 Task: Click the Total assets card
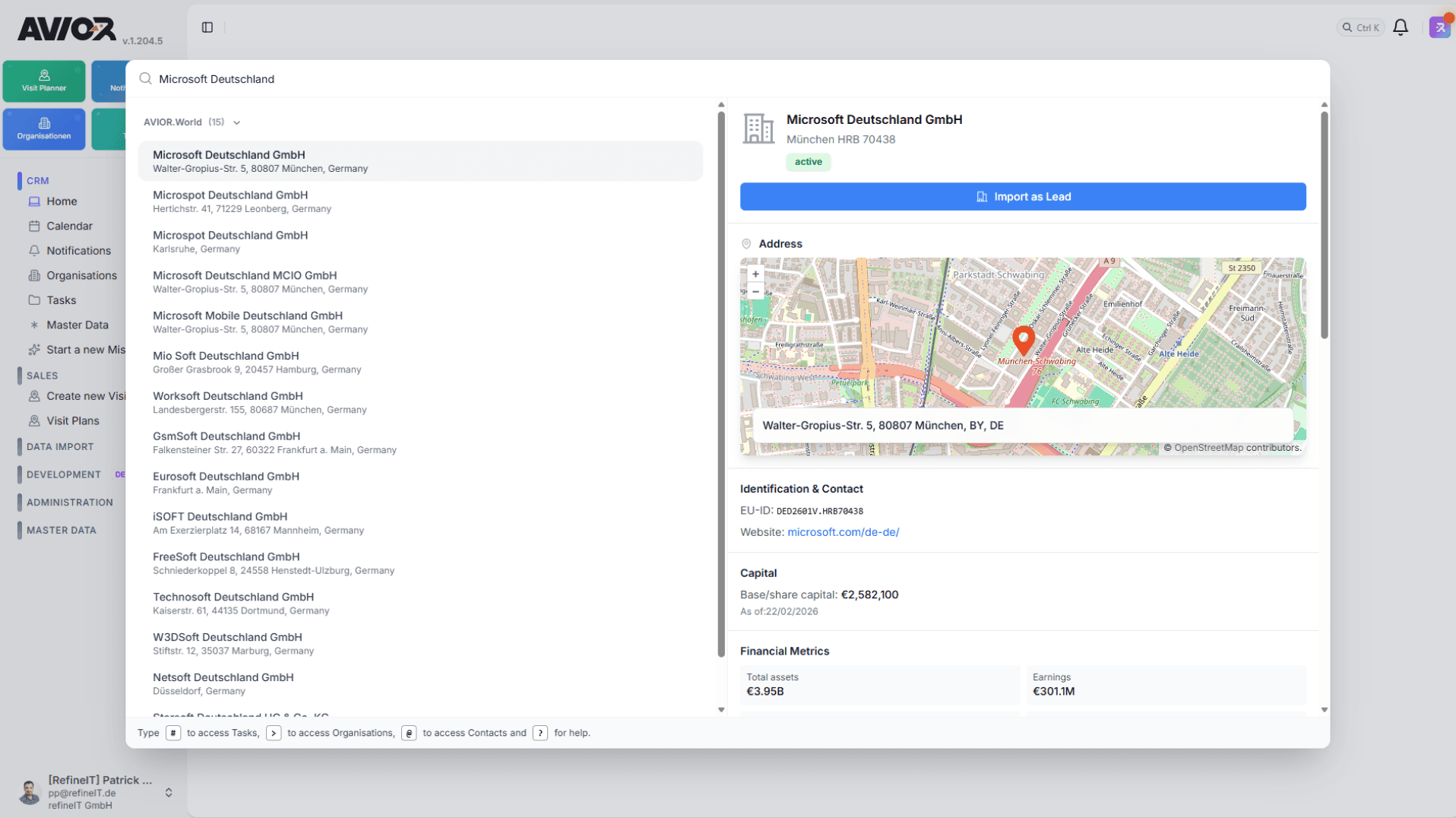pyautogui.click(x=880, y=684)
